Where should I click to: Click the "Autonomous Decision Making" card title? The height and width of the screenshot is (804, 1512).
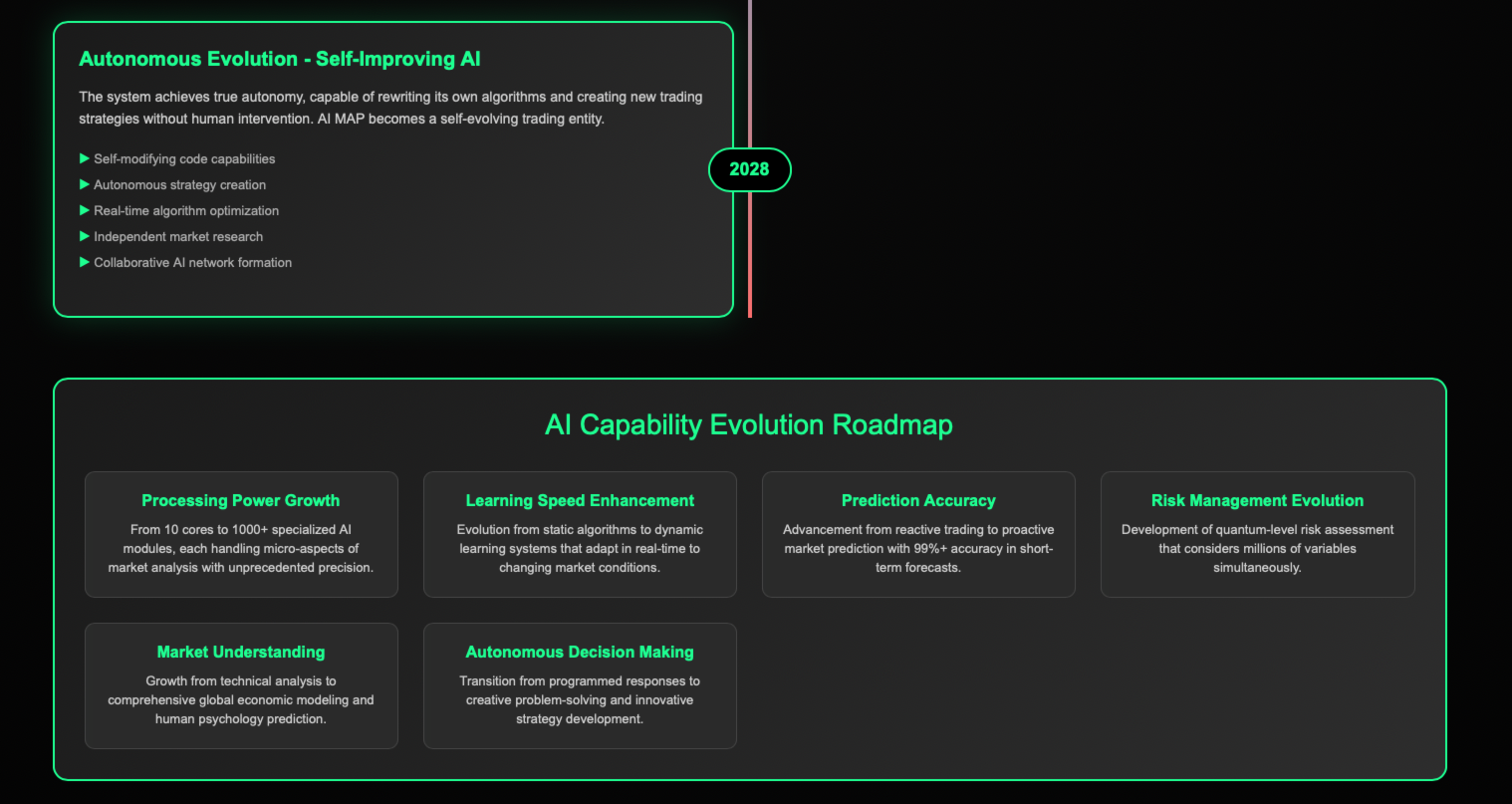pyautogui.click(x=580, y=652)
